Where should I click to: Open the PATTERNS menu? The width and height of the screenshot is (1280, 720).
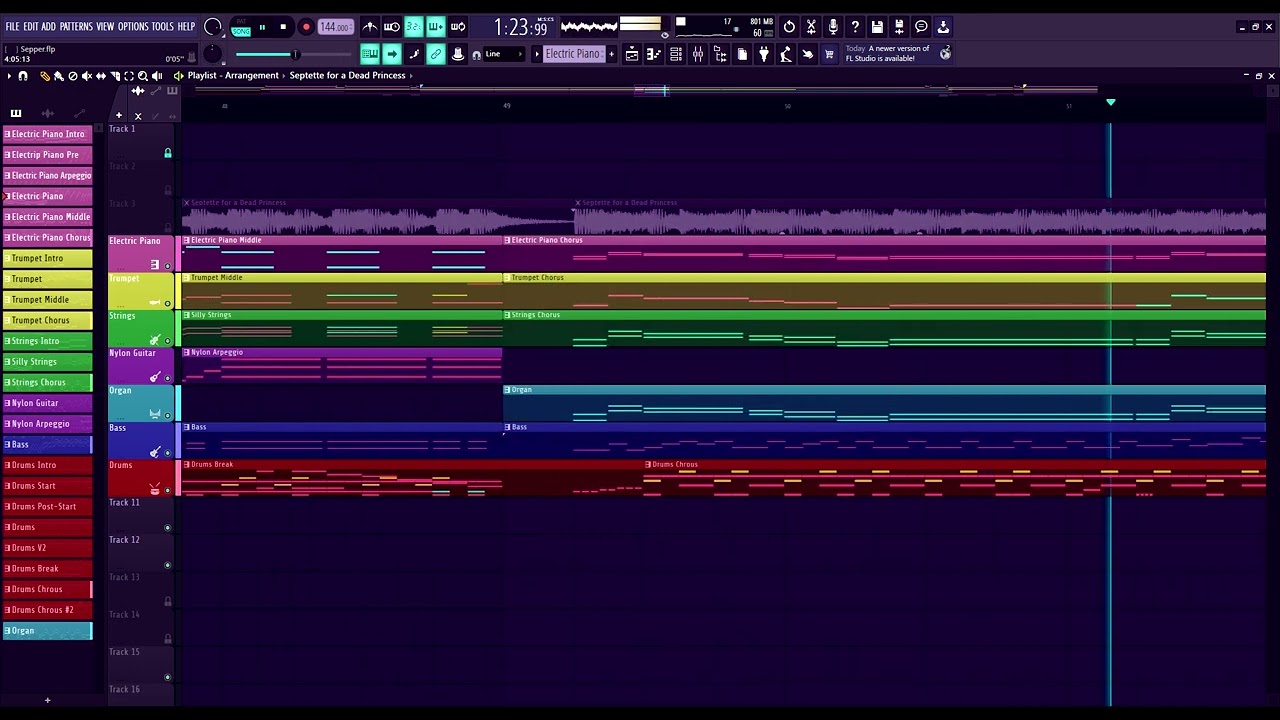point(76,26)
